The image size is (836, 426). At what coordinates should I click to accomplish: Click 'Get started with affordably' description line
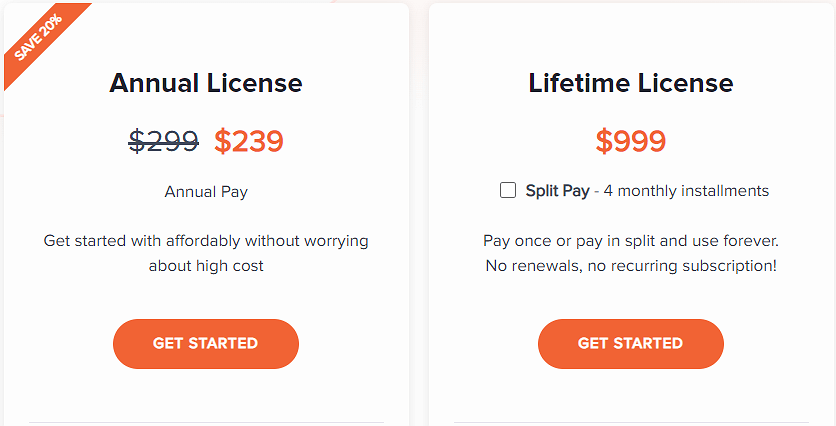point(206,241)
